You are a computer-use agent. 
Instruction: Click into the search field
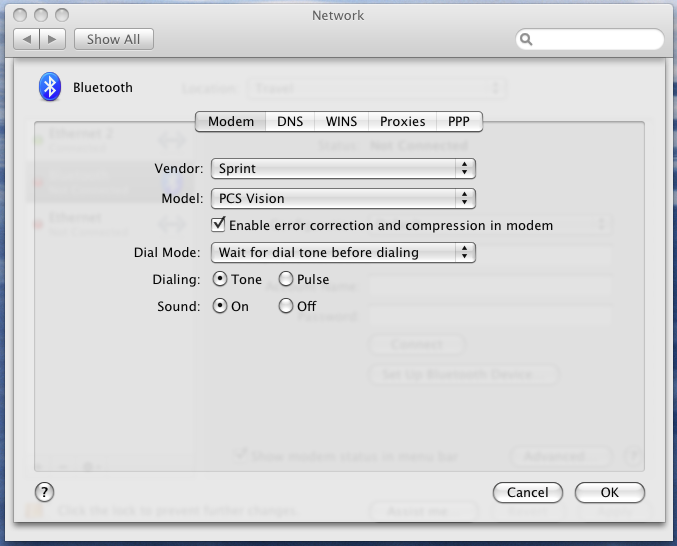(x=590, y=39)
